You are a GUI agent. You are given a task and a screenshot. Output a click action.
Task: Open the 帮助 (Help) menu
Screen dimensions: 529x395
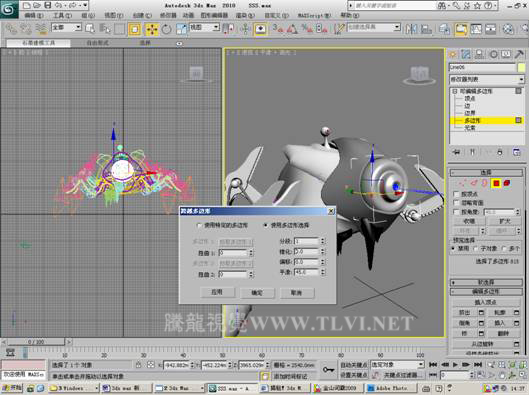[350, 16]
